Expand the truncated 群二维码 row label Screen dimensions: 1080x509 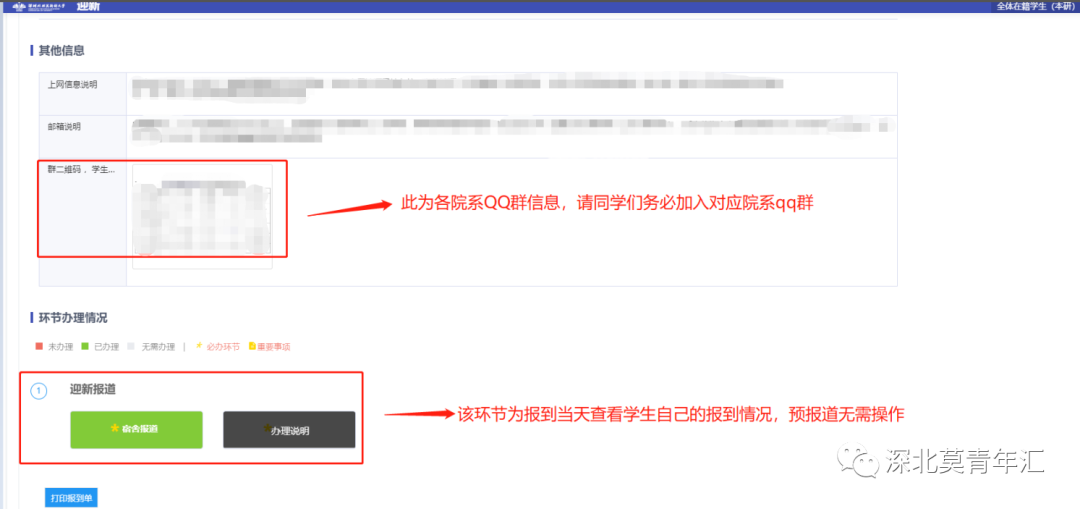tap(81, 169)
